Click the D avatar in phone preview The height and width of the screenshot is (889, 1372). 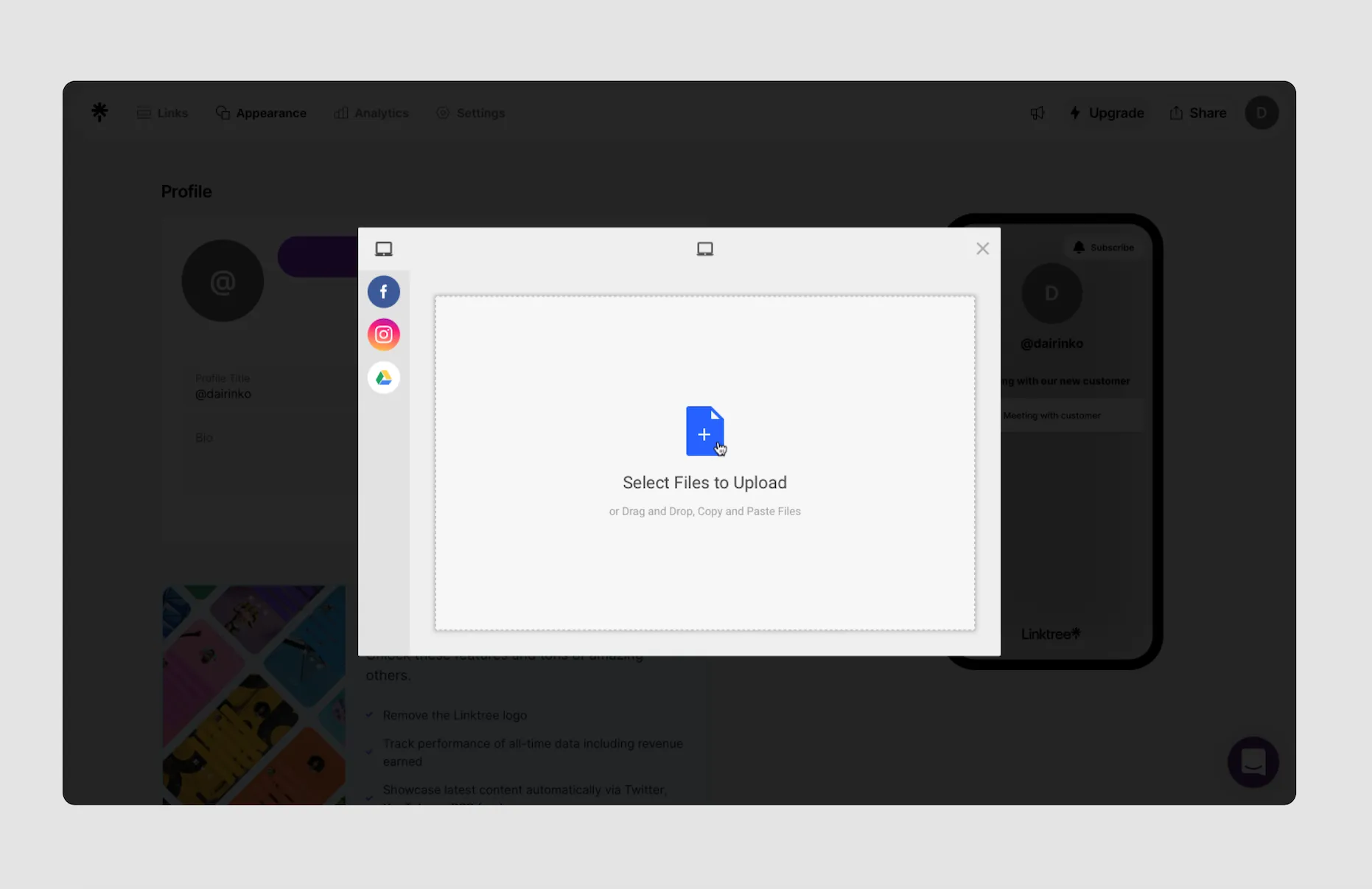click(1051, 293)
